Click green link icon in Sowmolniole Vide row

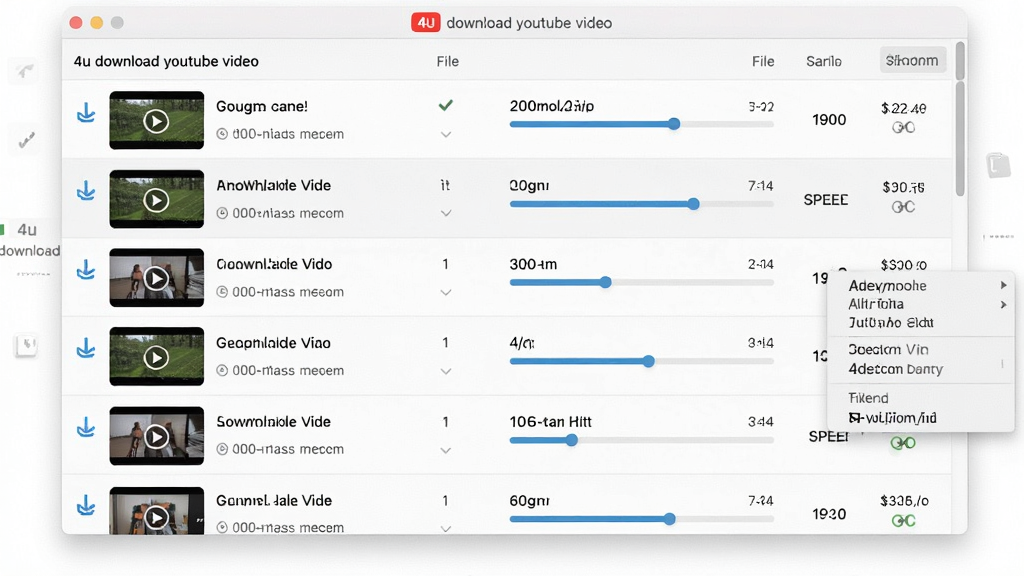(903, 443)
